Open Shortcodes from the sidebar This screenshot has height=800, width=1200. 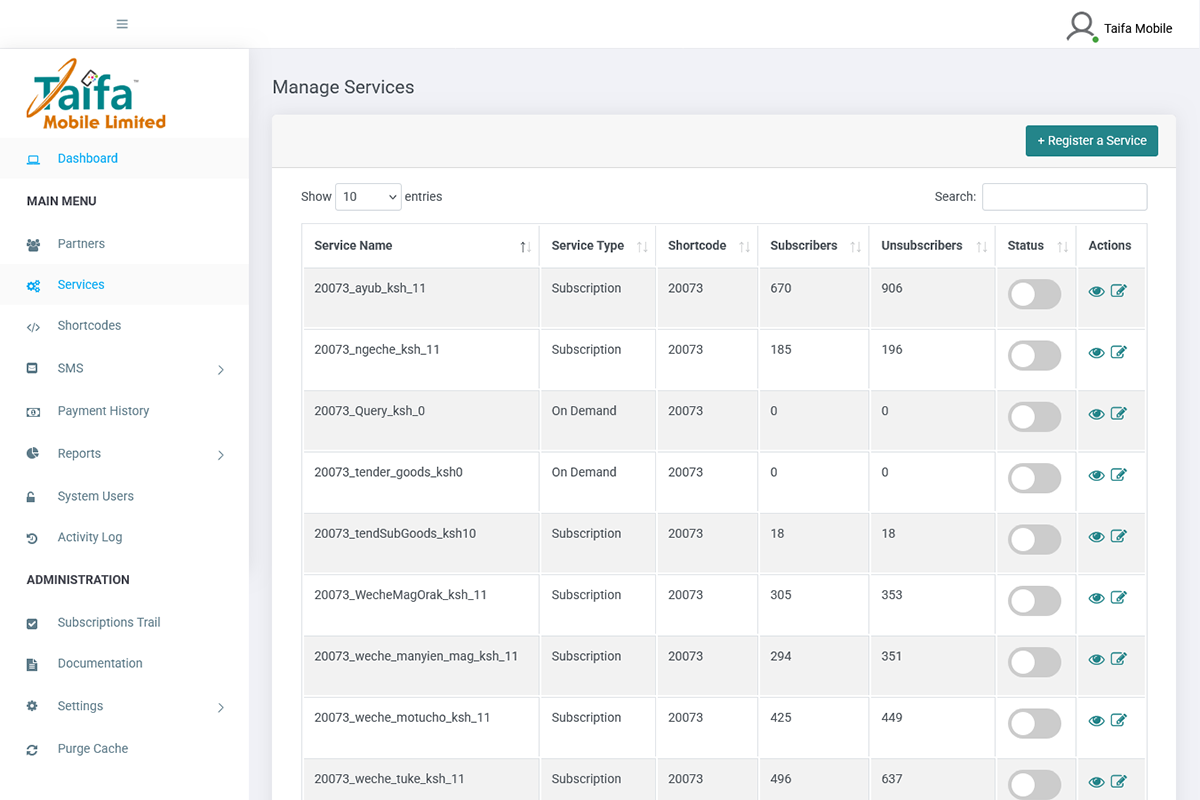(89, 326)
